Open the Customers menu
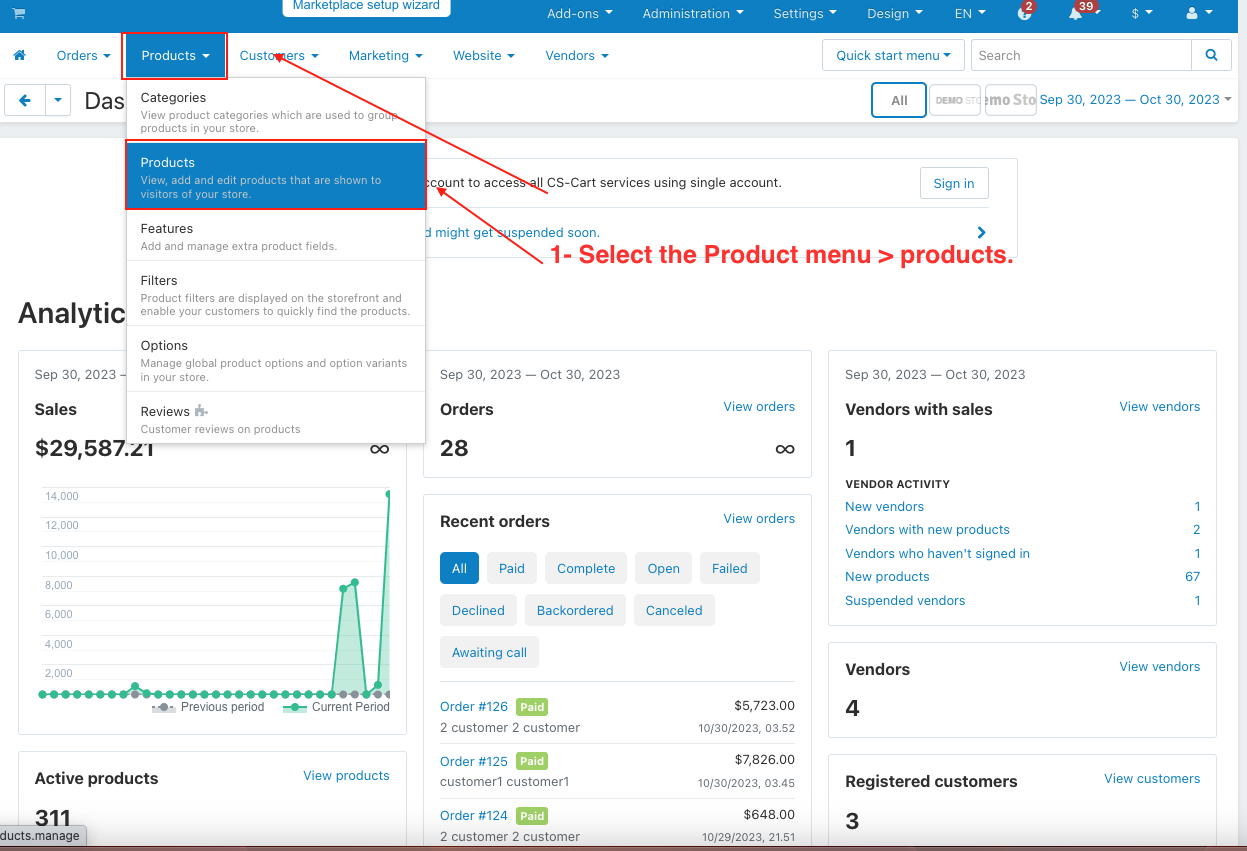1247x851 pixels. (279, 56)
